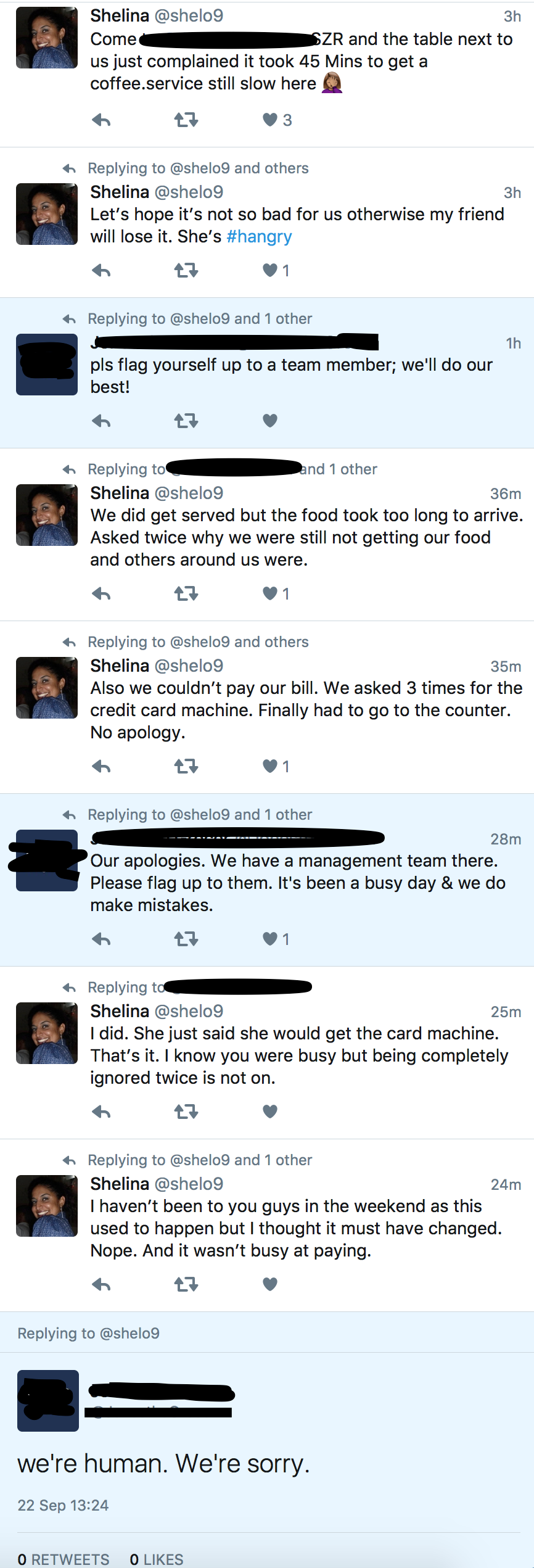Reply to 'pls flag yourself up' tweet

[x=101, y=421]
